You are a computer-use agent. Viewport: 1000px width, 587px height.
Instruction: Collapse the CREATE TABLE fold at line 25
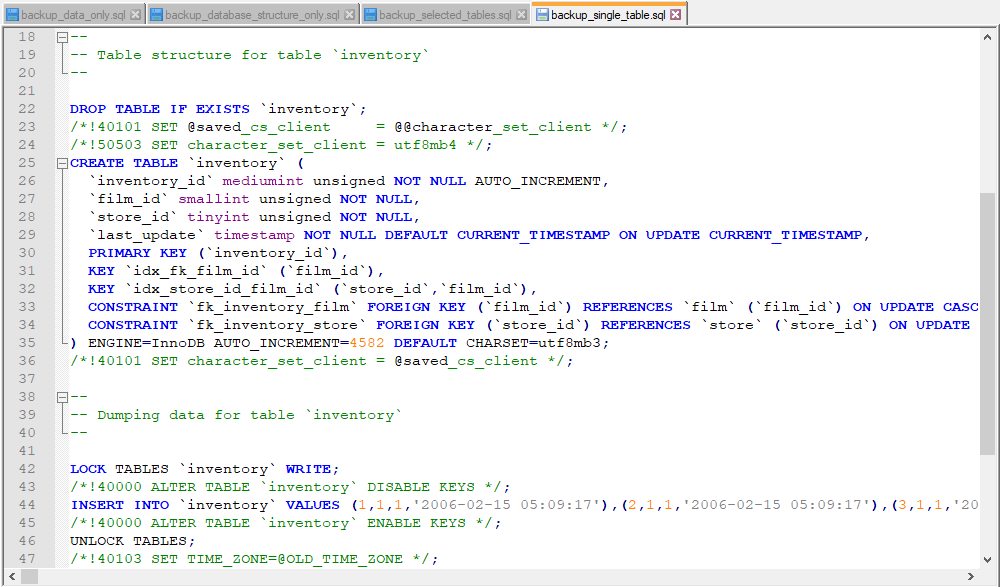click(x=62, y=163)
